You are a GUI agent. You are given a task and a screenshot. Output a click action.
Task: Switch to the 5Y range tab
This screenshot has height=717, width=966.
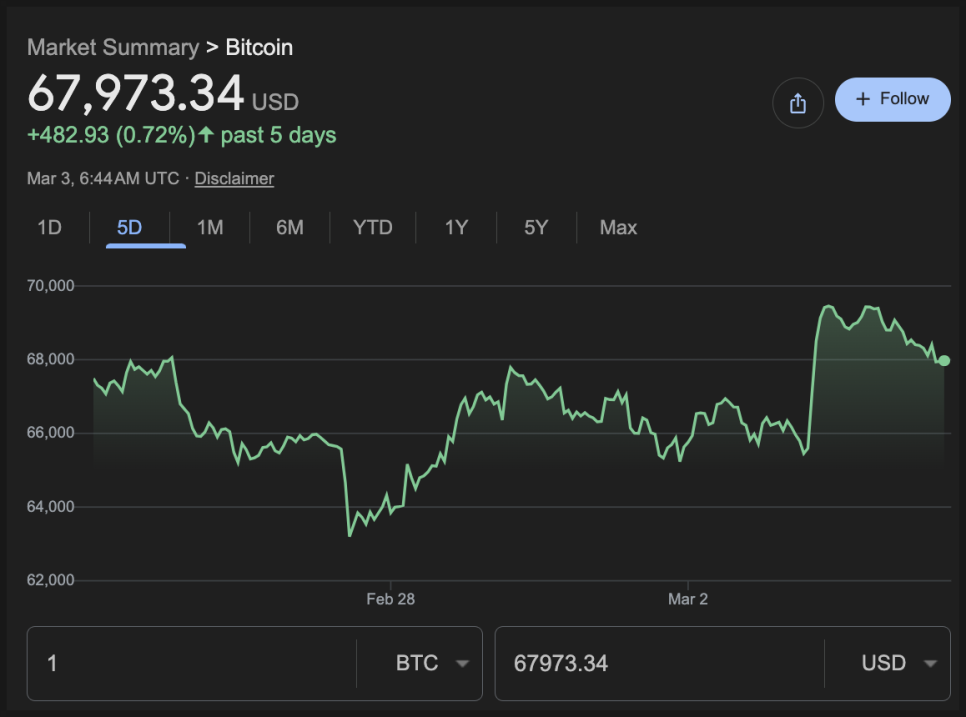536,228
